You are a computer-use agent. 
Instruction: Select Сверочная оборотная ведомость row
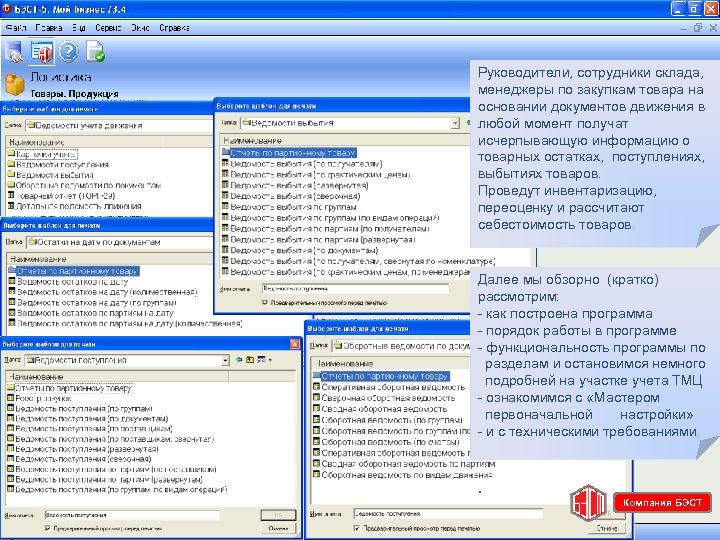click(384, 398)
